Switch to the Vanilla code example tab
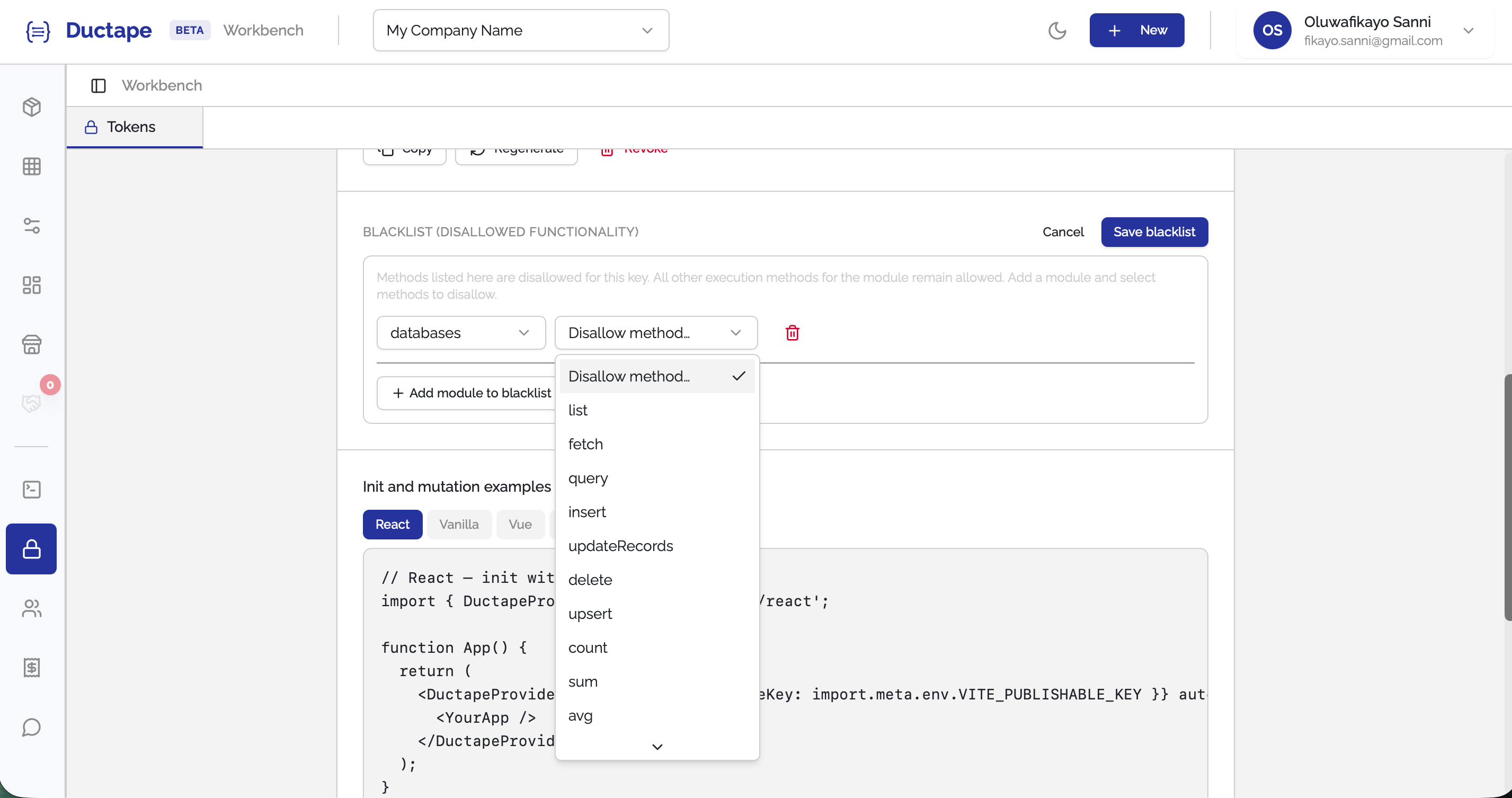This screenshot has height=798, width=1512. pyautogui.click(x=459, y=525)
